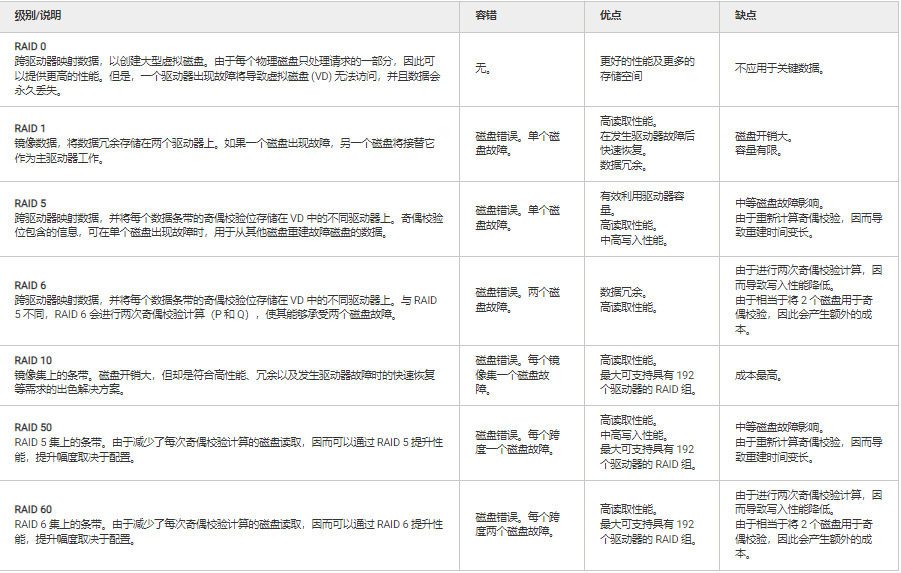Click RAID 50 advantage 中高写入性能
The height and width of the screenshot is (573, 901).
click(634, 435)
